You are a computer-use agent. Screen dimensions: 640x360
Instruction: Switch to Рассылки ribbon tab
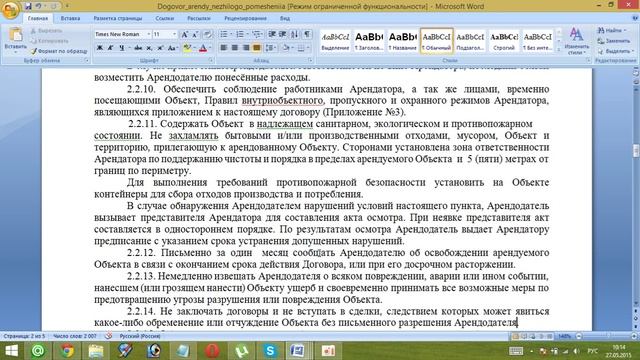pyautogui.click(x=198, y=18)
